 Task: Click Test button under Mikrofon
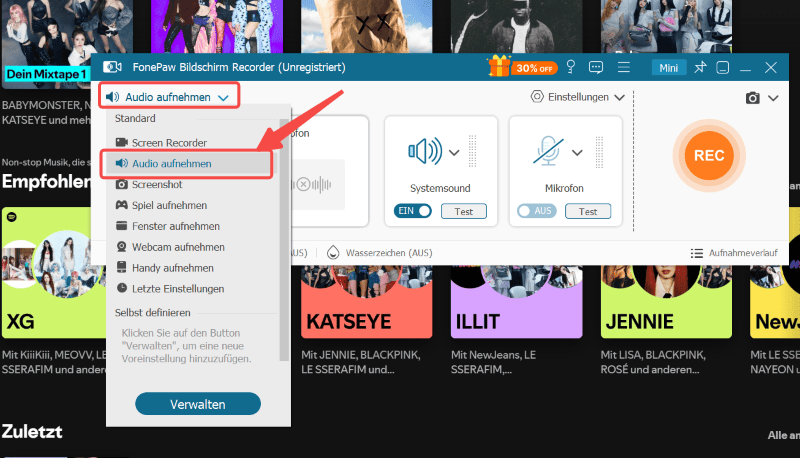(x=587, y=211)
